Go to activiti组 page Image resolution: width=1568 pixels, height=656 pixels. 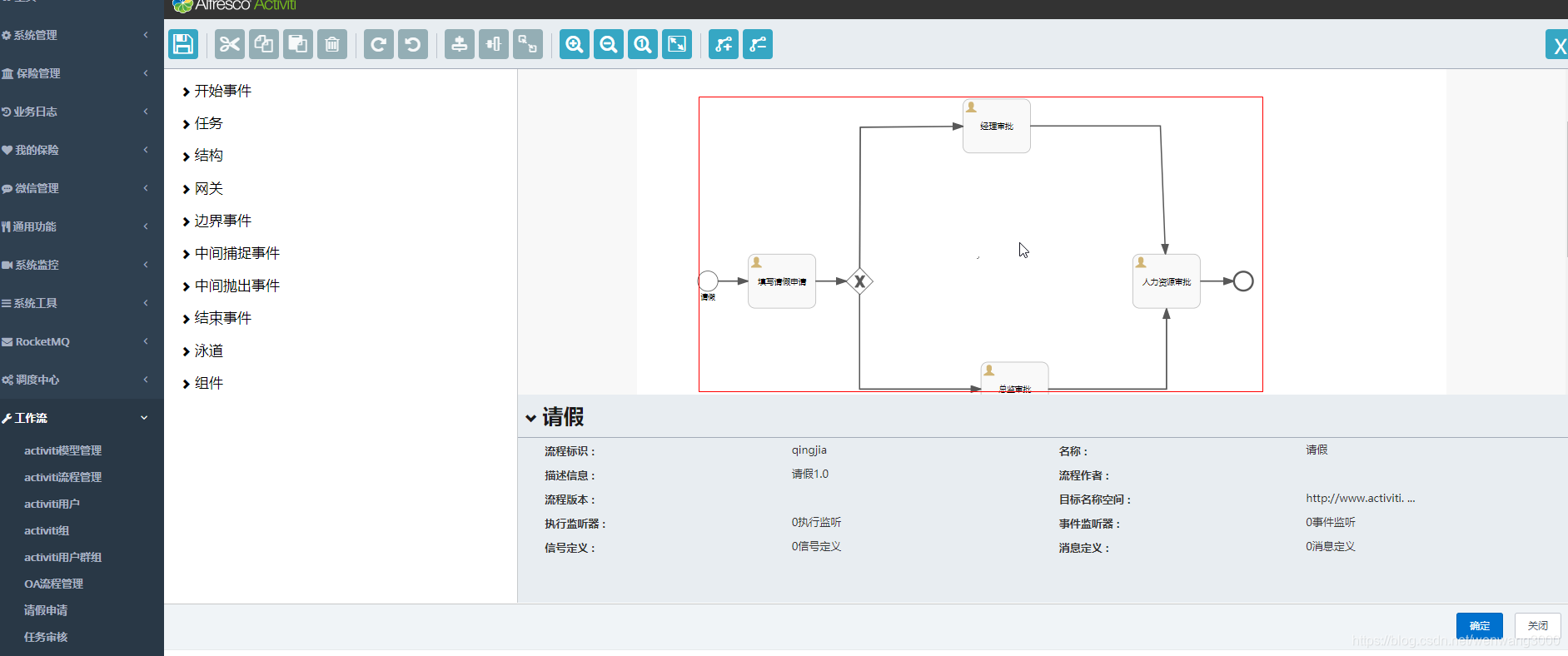(47, 530)
